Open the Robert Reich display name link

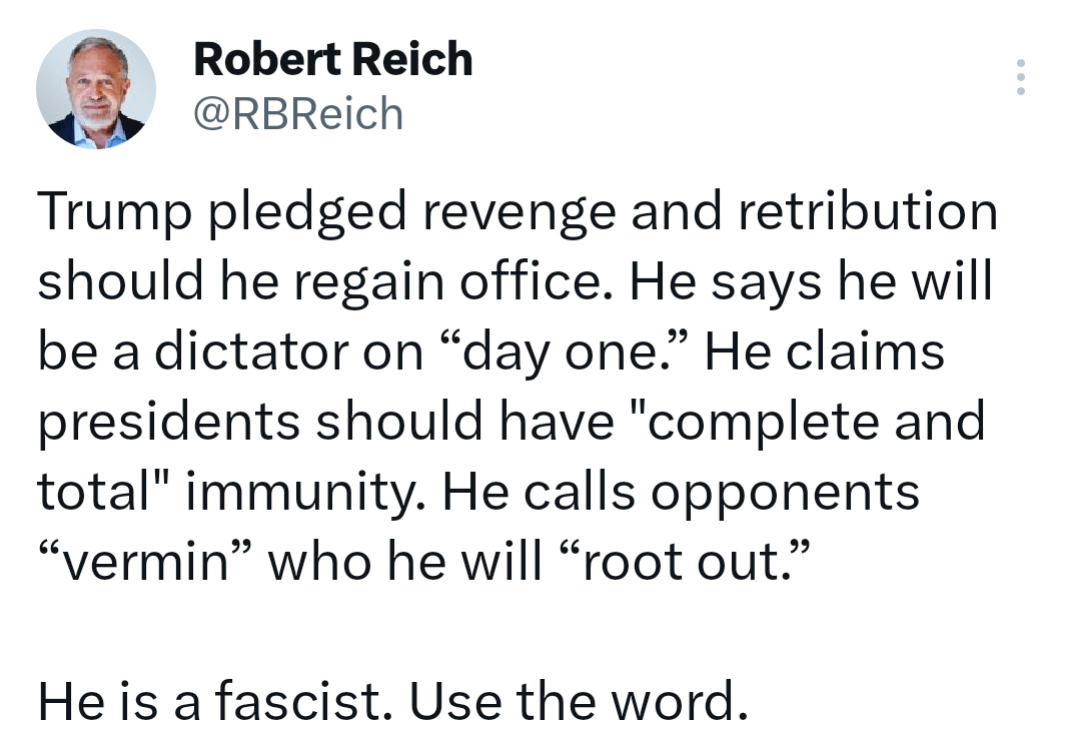[332, 59]
